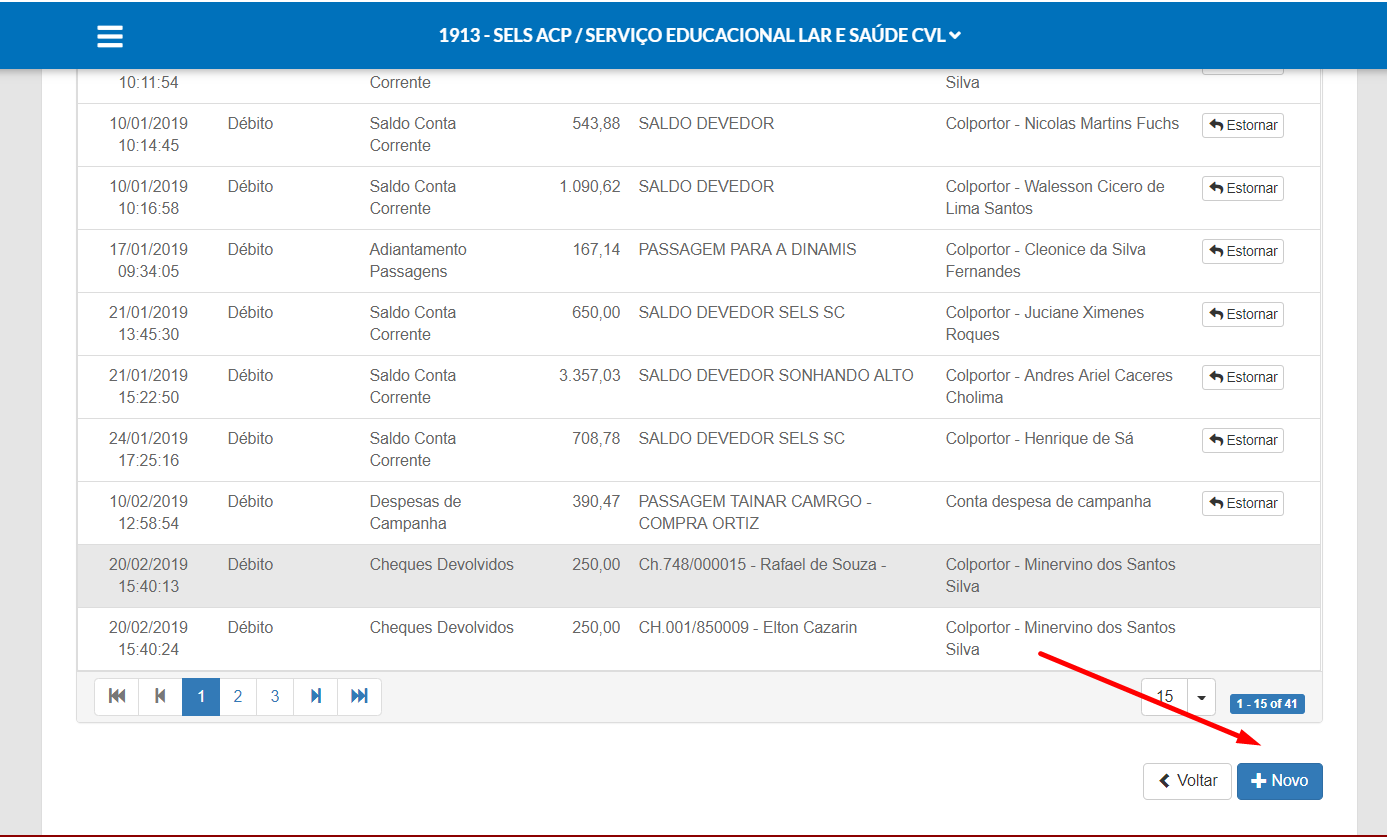Jump to last page of results

tap(360, 697)
